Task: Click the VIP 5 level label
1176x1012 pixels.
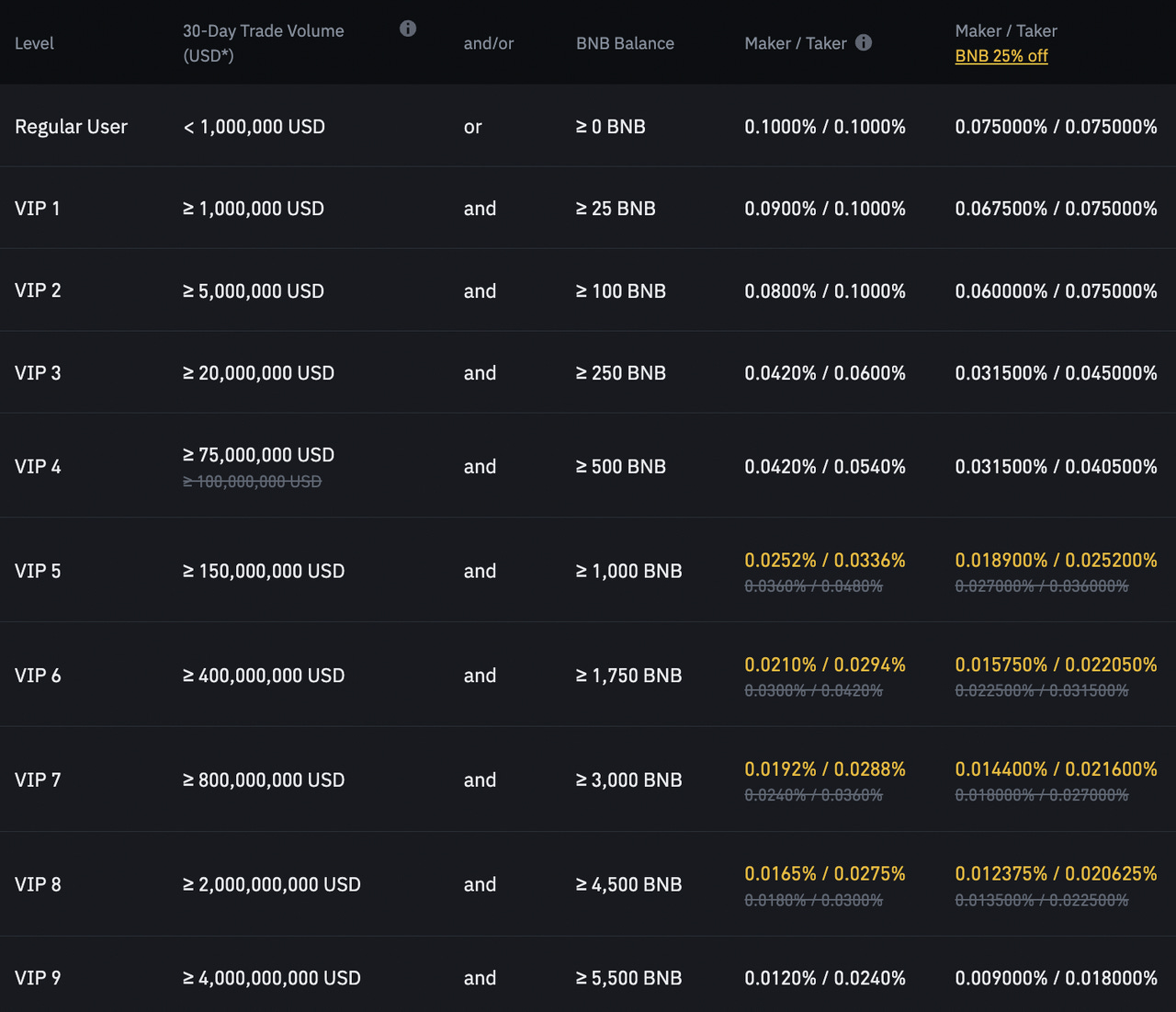Action: click(38, 571)
